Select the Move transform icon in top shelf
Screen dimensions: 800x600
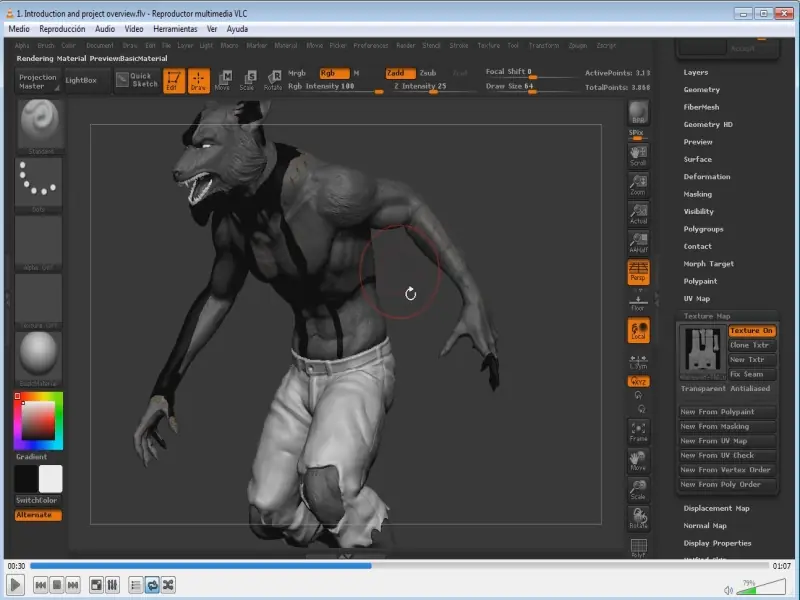pyautogui.click(x=223, y=81)
